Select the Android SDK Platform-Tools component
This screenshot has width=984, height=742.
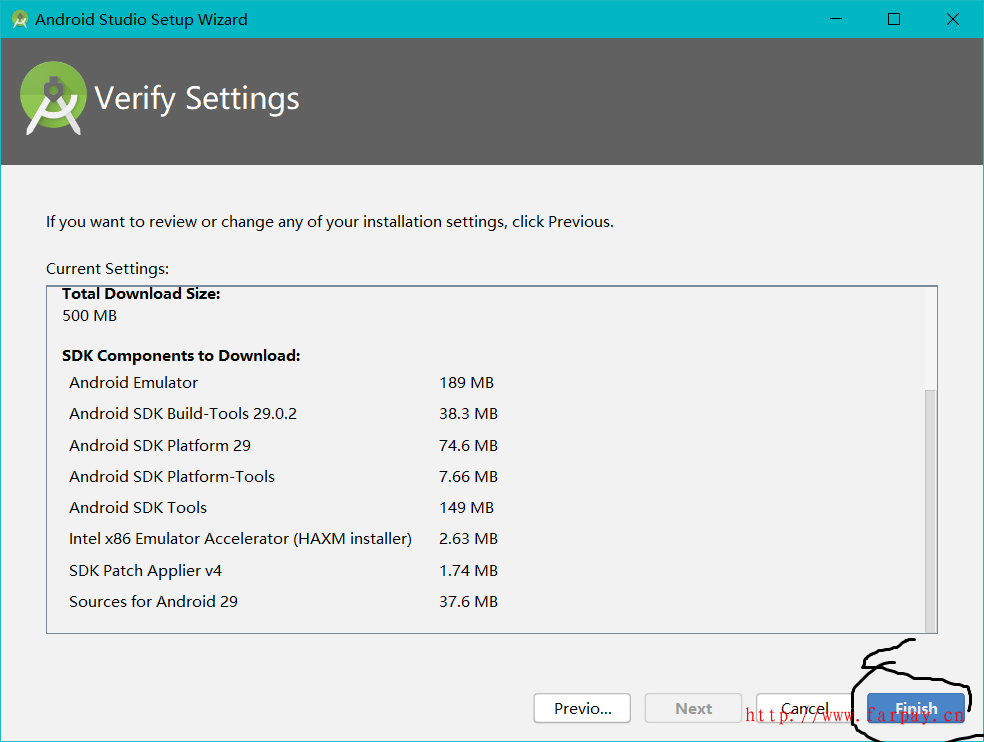tap(171, 476)
